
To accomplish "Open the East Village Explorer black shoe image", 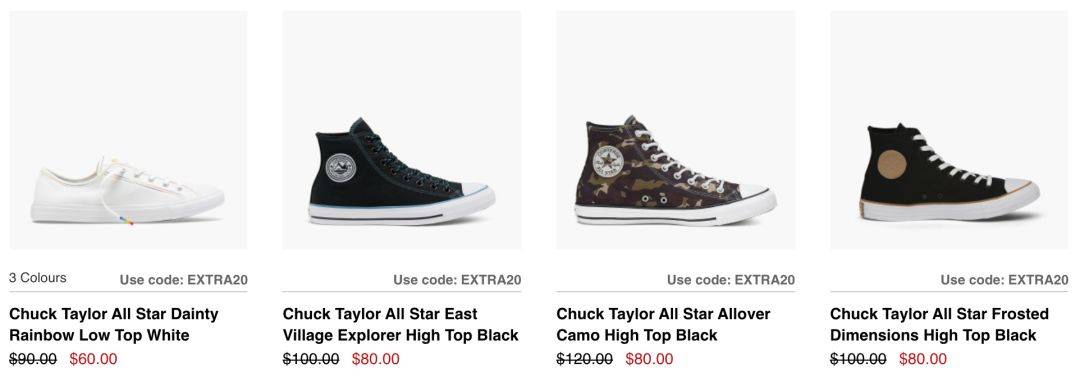I will click(402, 130).
